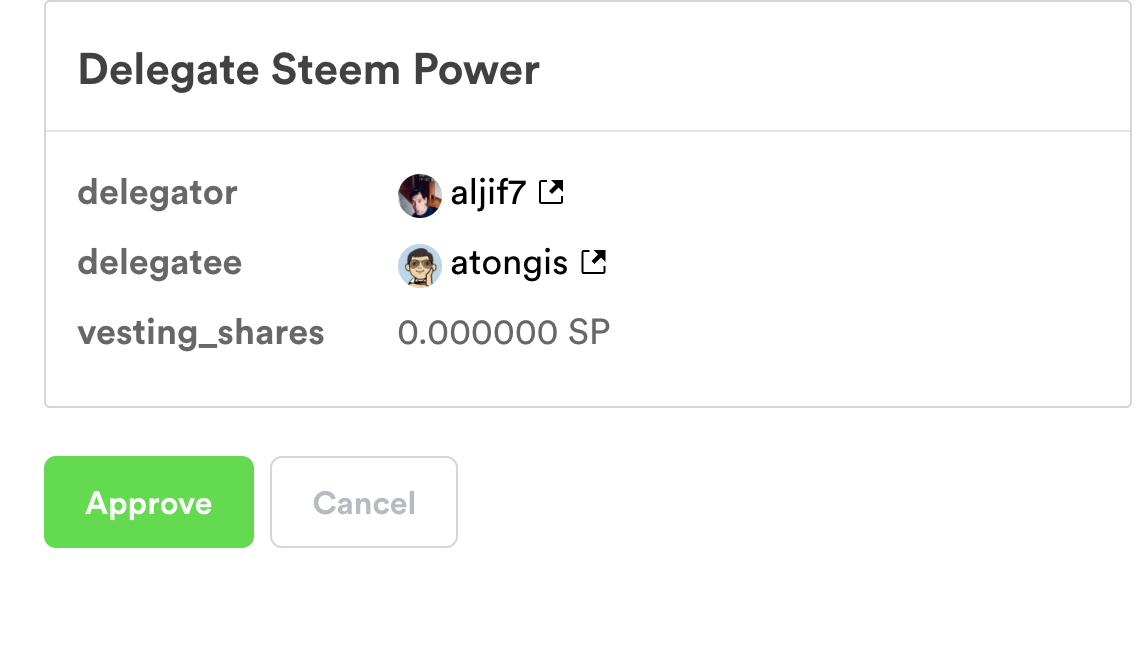This screenshot has height=670, width=1144.
Task: Open the aljif7 username link
Action: point(488,193)
